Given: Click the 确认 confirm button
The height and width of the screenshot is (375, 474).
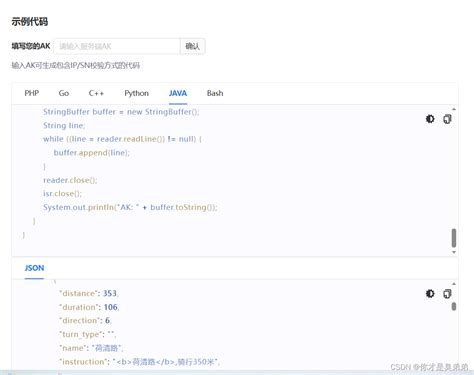Looking at the screenshot, I should 193,46.
